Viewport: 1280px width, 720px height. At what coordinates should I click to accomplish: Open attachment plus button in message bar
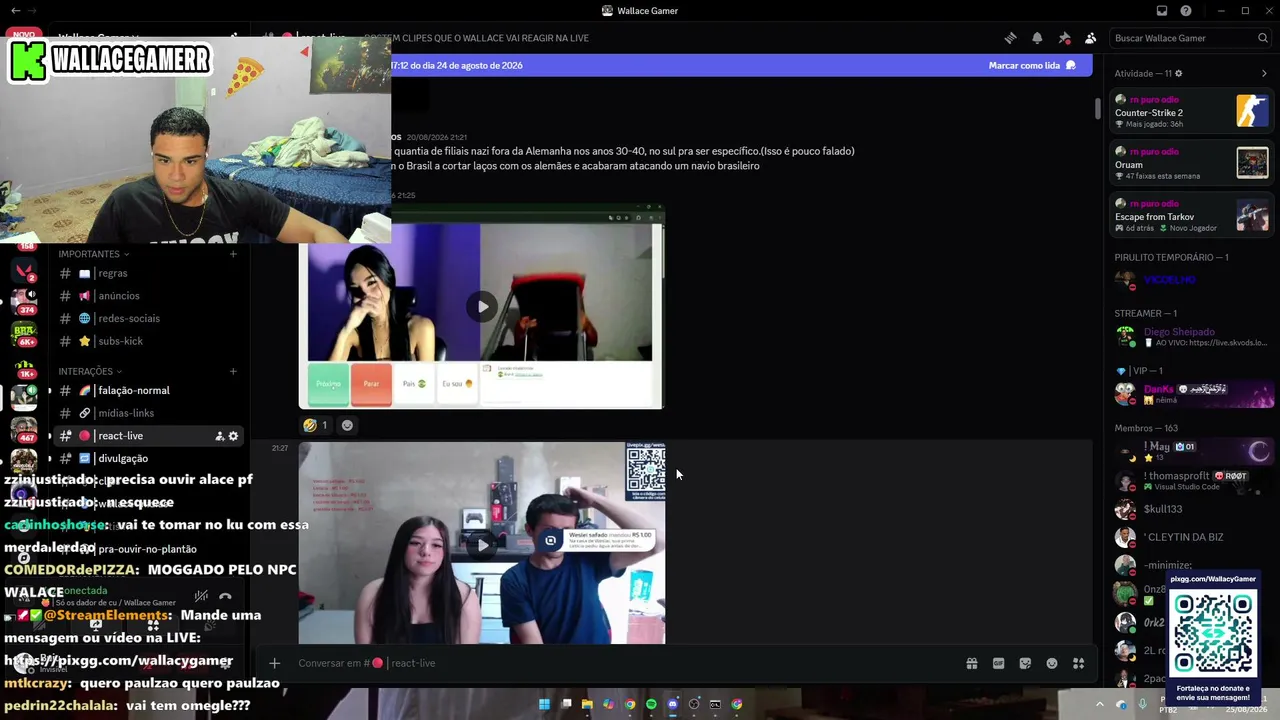(x=274, y=663)
